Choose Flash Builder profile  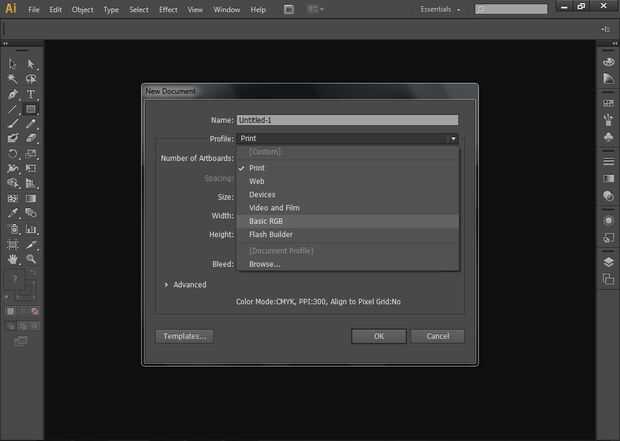coord(348,235)
